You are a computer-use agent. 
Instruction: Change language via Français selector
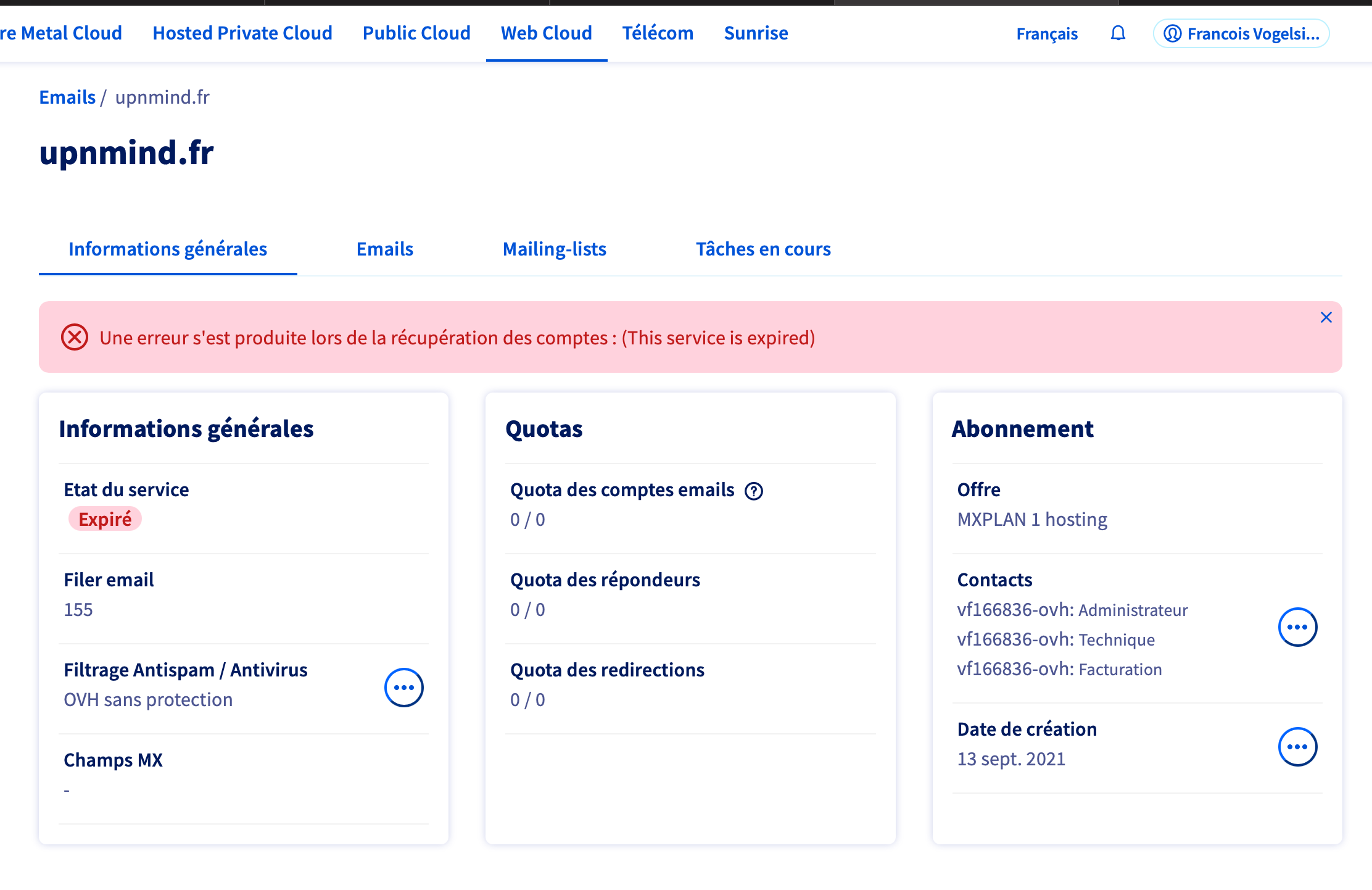1047,33
